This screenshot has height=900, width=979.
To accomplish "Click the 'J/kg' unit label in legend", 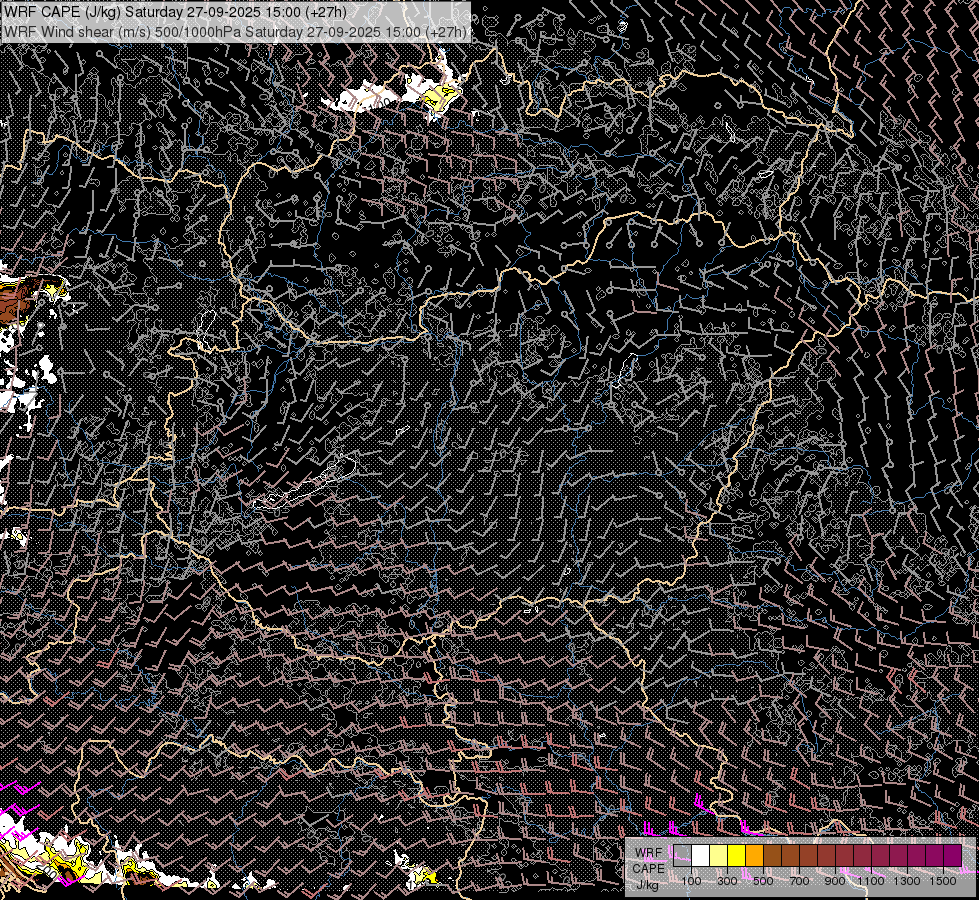I will click(x=648, y=885).
